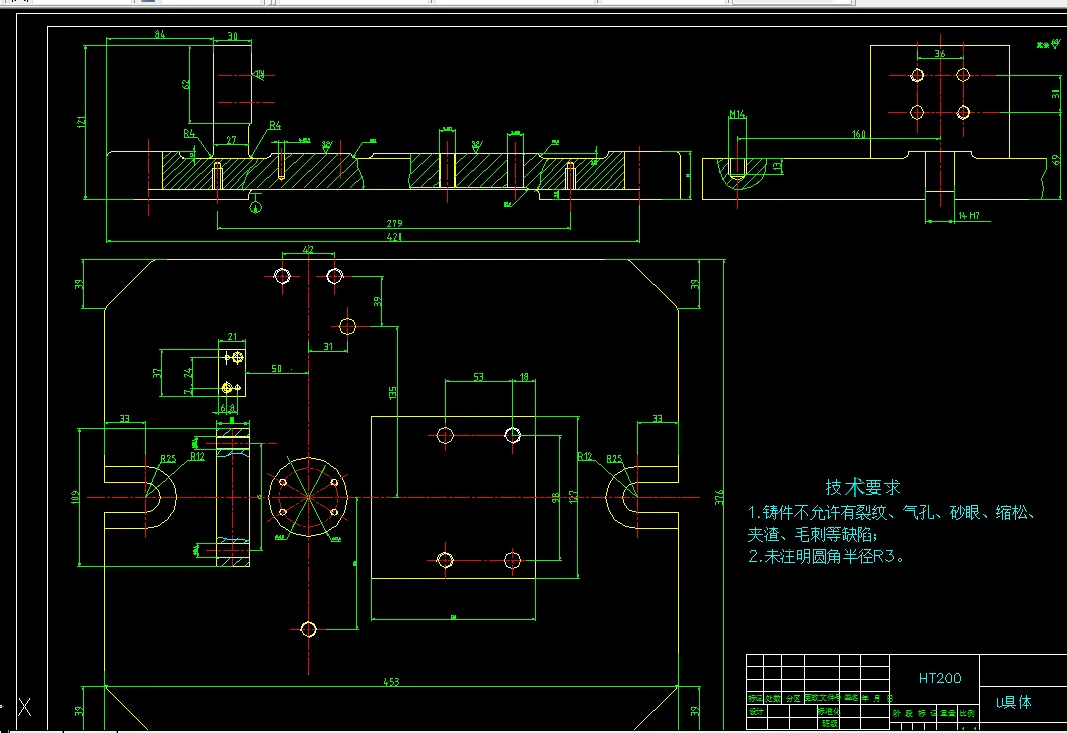
Task: Click the UCS axis marker at bottom left
Action: (x=24, y=706)
